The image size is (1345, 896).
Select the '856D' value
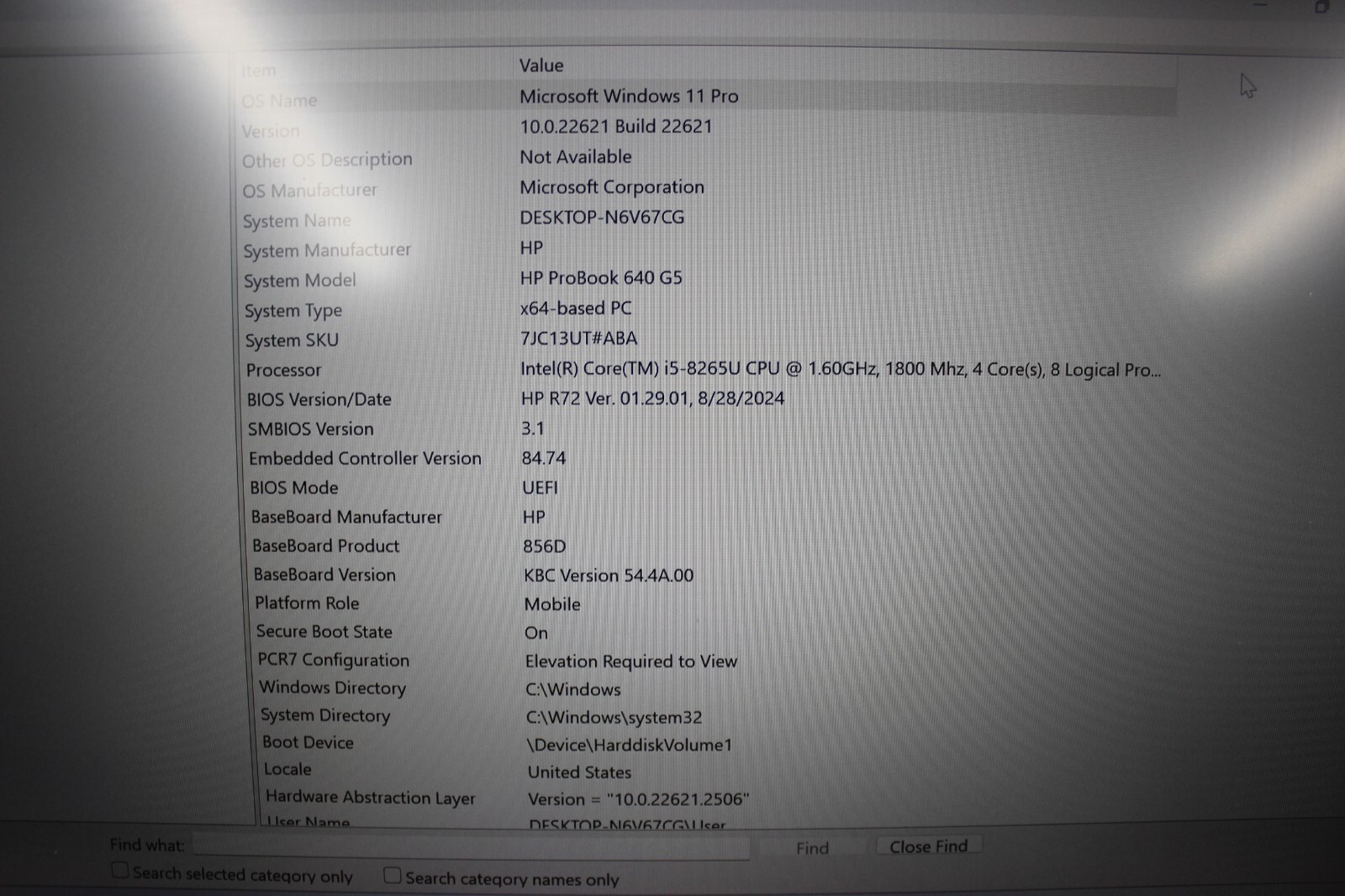click(x=544, y=546)
